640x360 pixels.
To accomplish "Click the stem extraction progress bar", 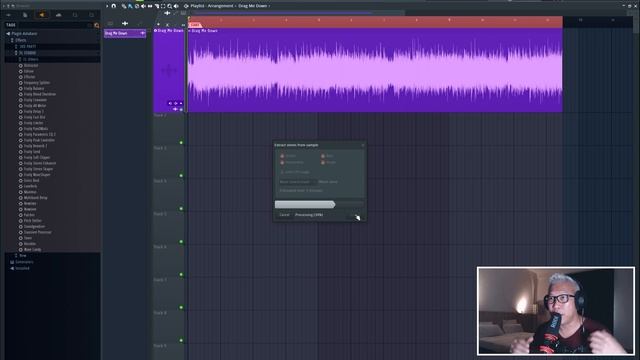I will [x=319, y=204].
